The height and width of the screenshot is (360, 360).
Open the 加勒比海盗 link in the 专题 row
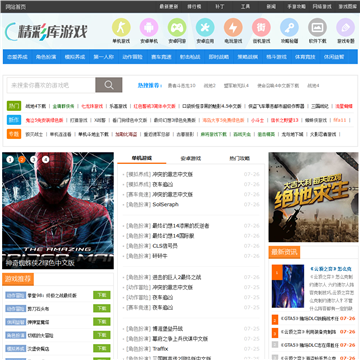(x=126, y=134)
